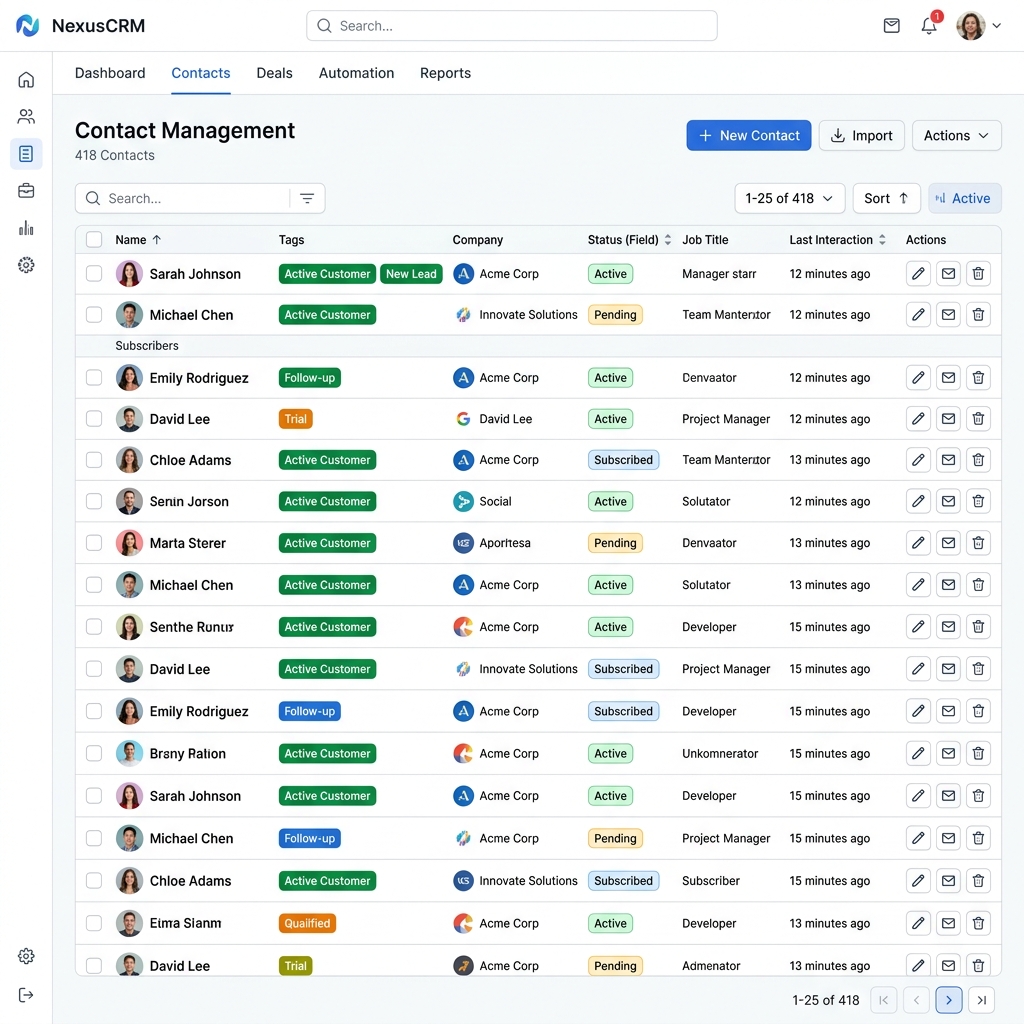Check the box for Emily Rodriguez Denvaator row

click(94, 377)
